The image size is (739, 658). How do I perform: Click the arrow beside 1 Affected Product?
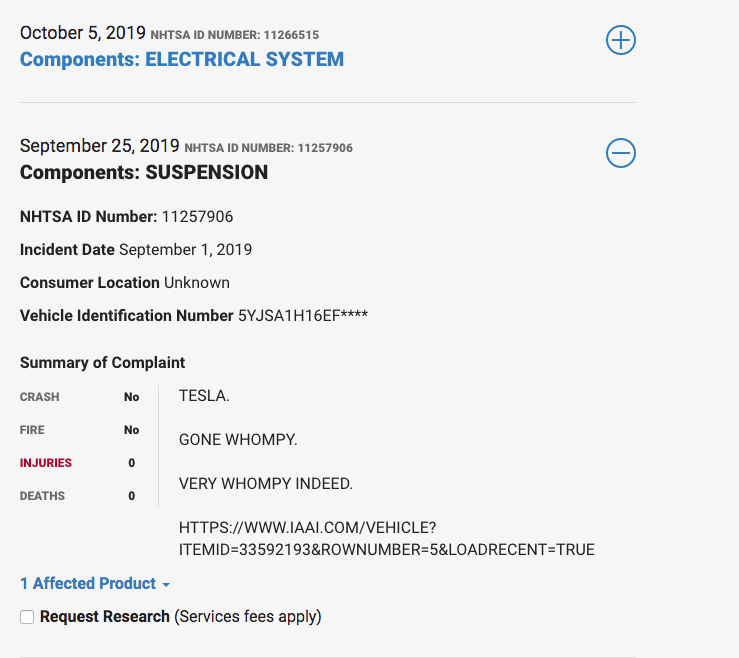(x=166, y=584)
